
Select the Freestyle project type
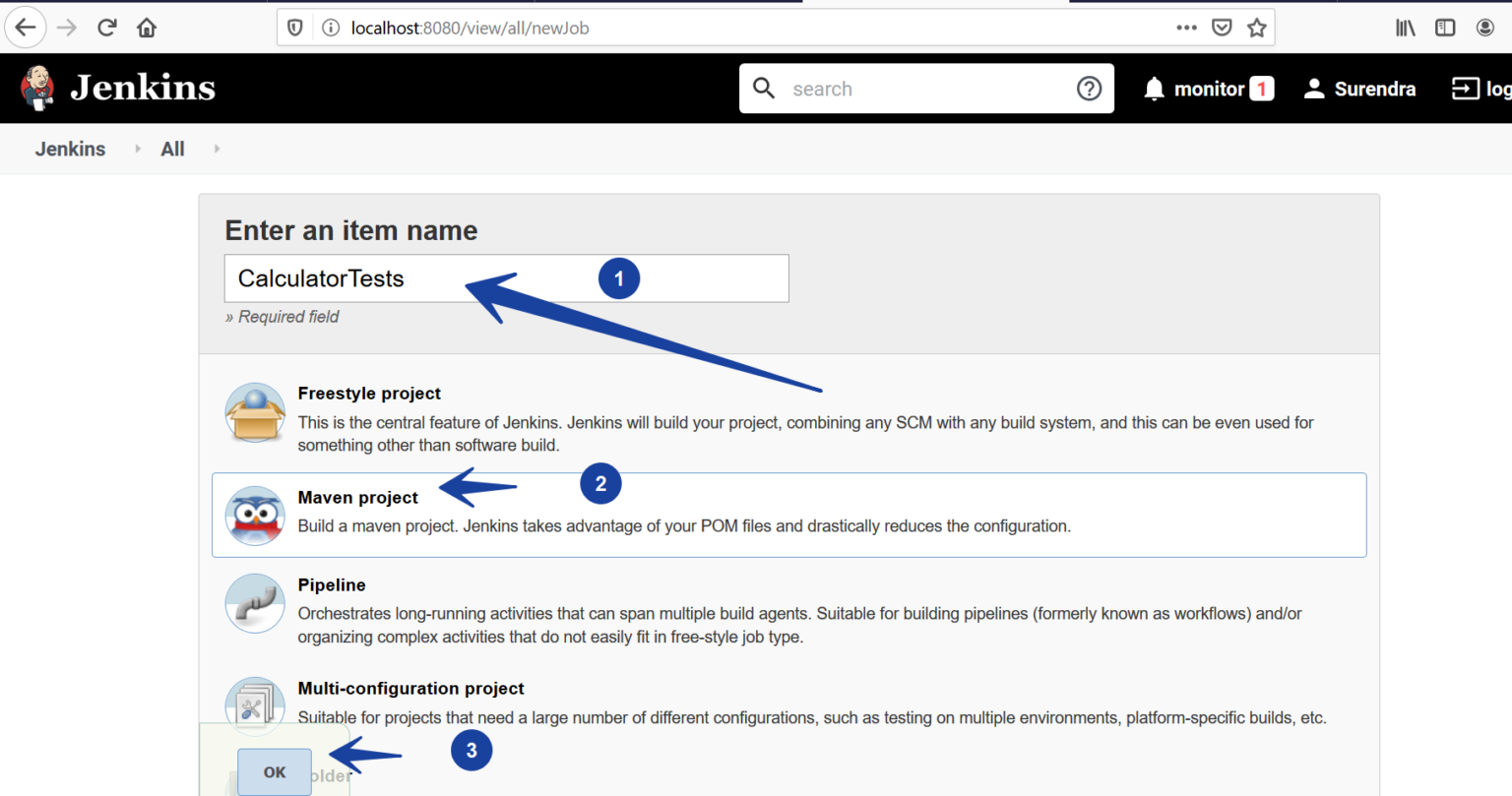369,394
